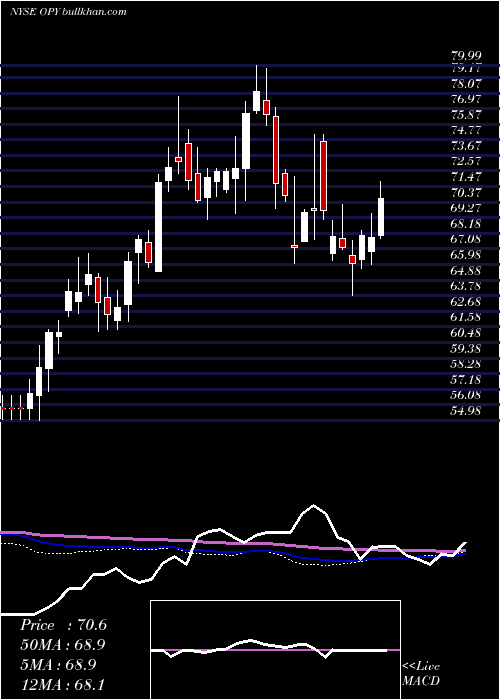Click the 65.98 price axis label
500x700 pixels.
coord(466,255)
